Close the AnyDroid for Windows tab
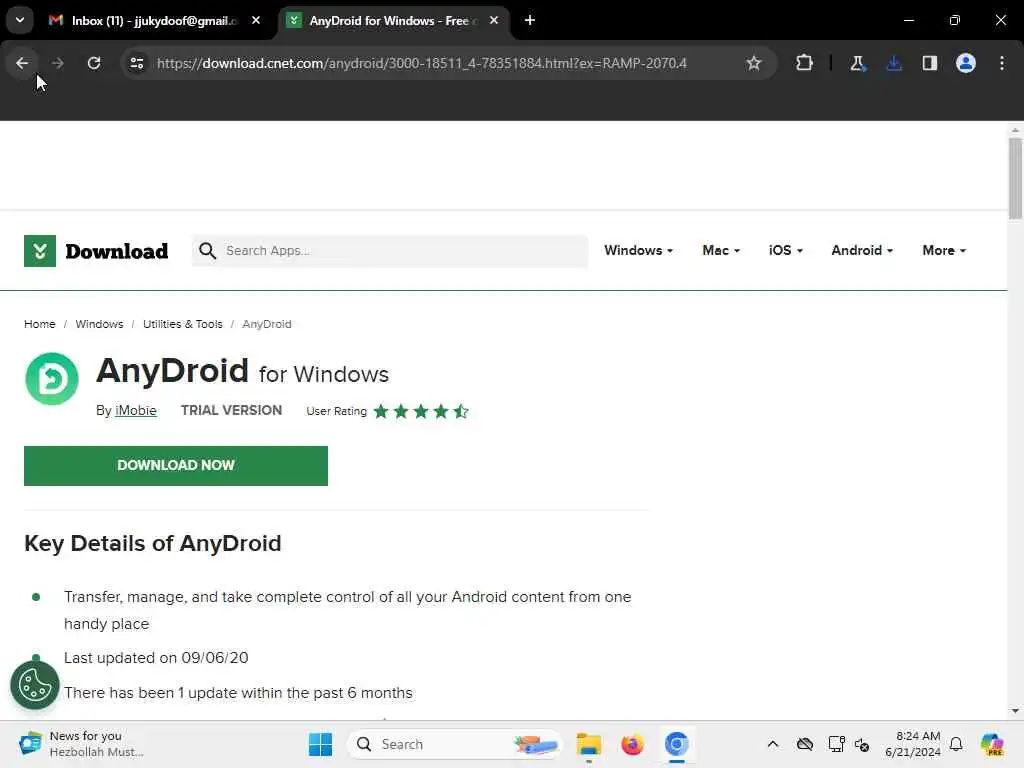Viewport: 1024px width, 768px height. 494,20
